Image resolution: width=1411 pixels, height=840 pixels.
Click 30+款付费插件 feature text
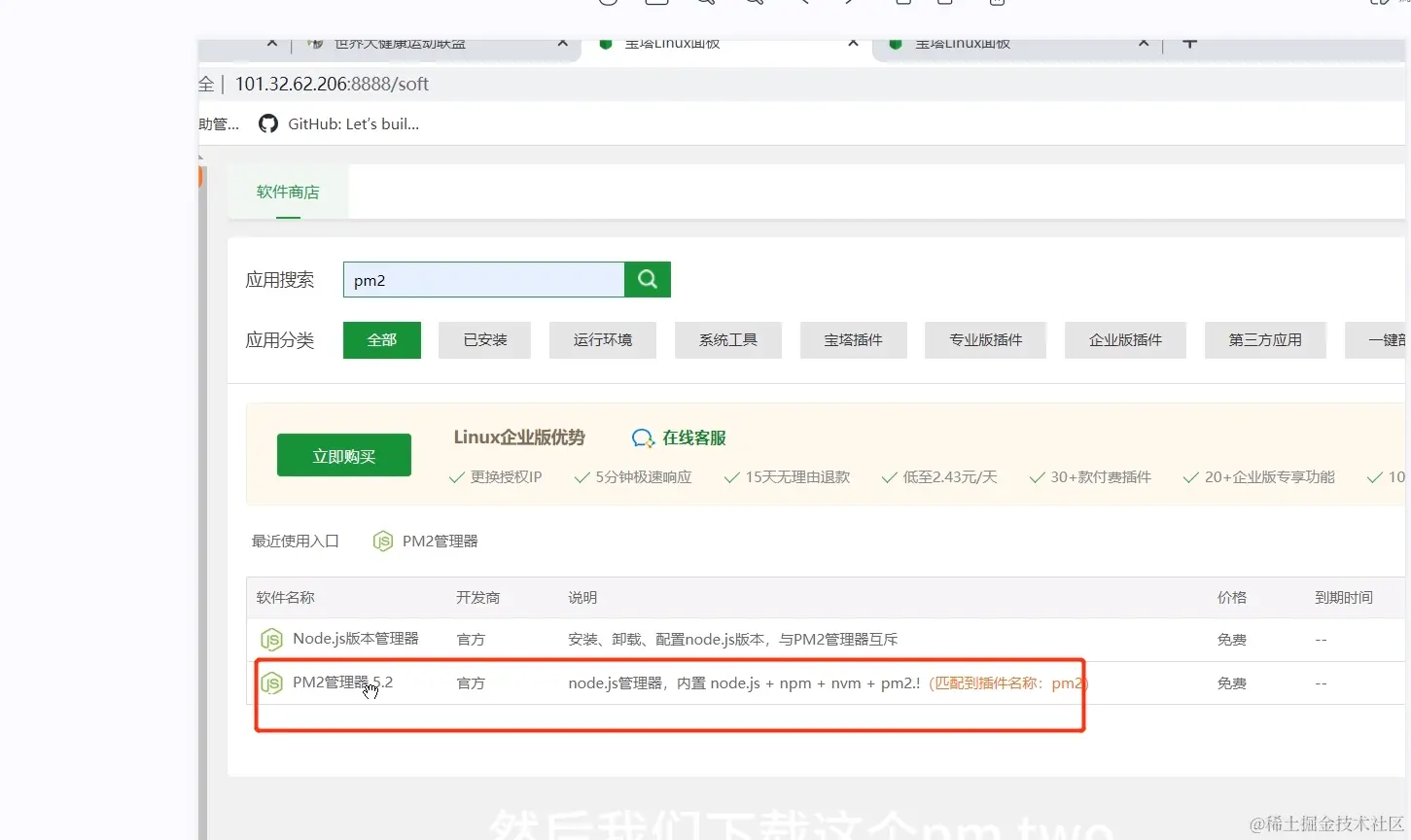(x=1101, y=477)
